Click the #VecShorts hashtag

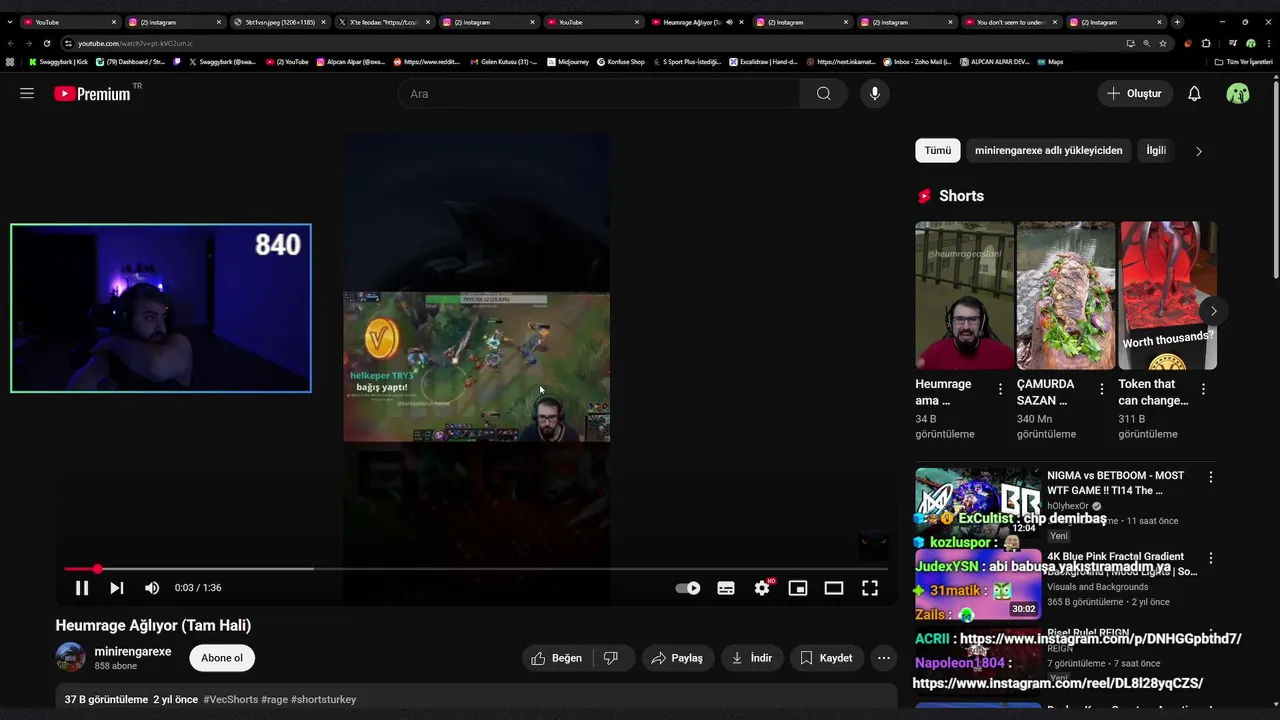click(x=230, y=699)
